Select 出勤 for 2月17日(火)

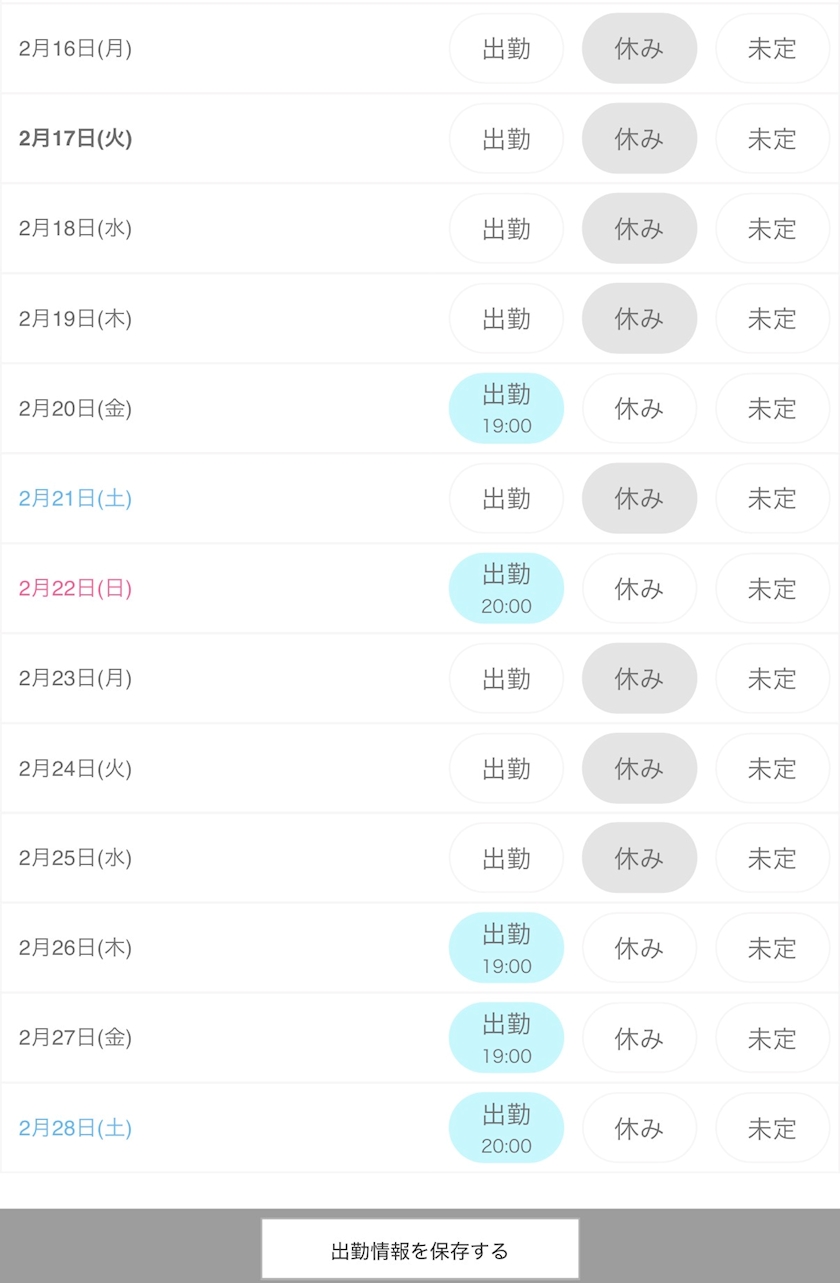506,139
